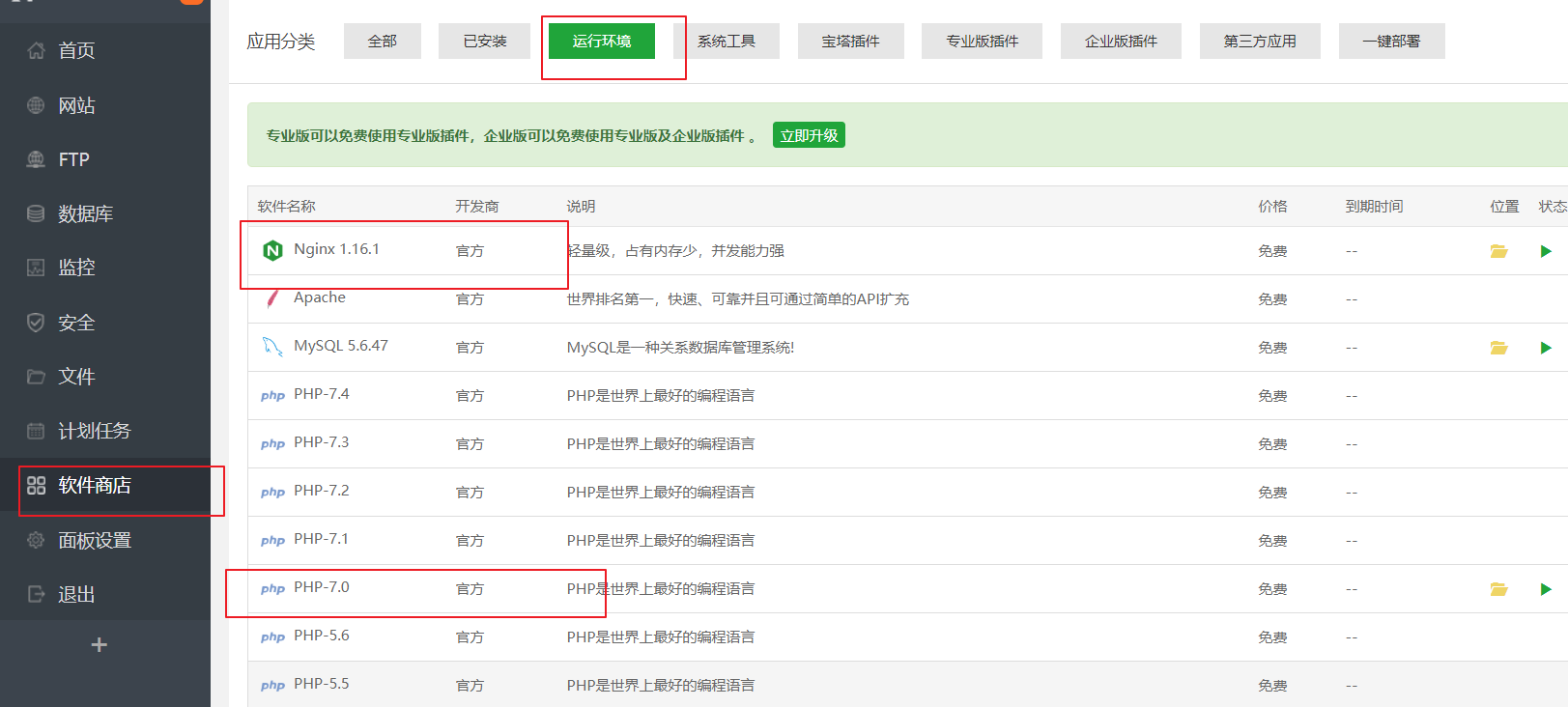The width and height of the screenshot is (1568, 707).
Task: Select the 已安装 category tab
Action: click(485, 42)
